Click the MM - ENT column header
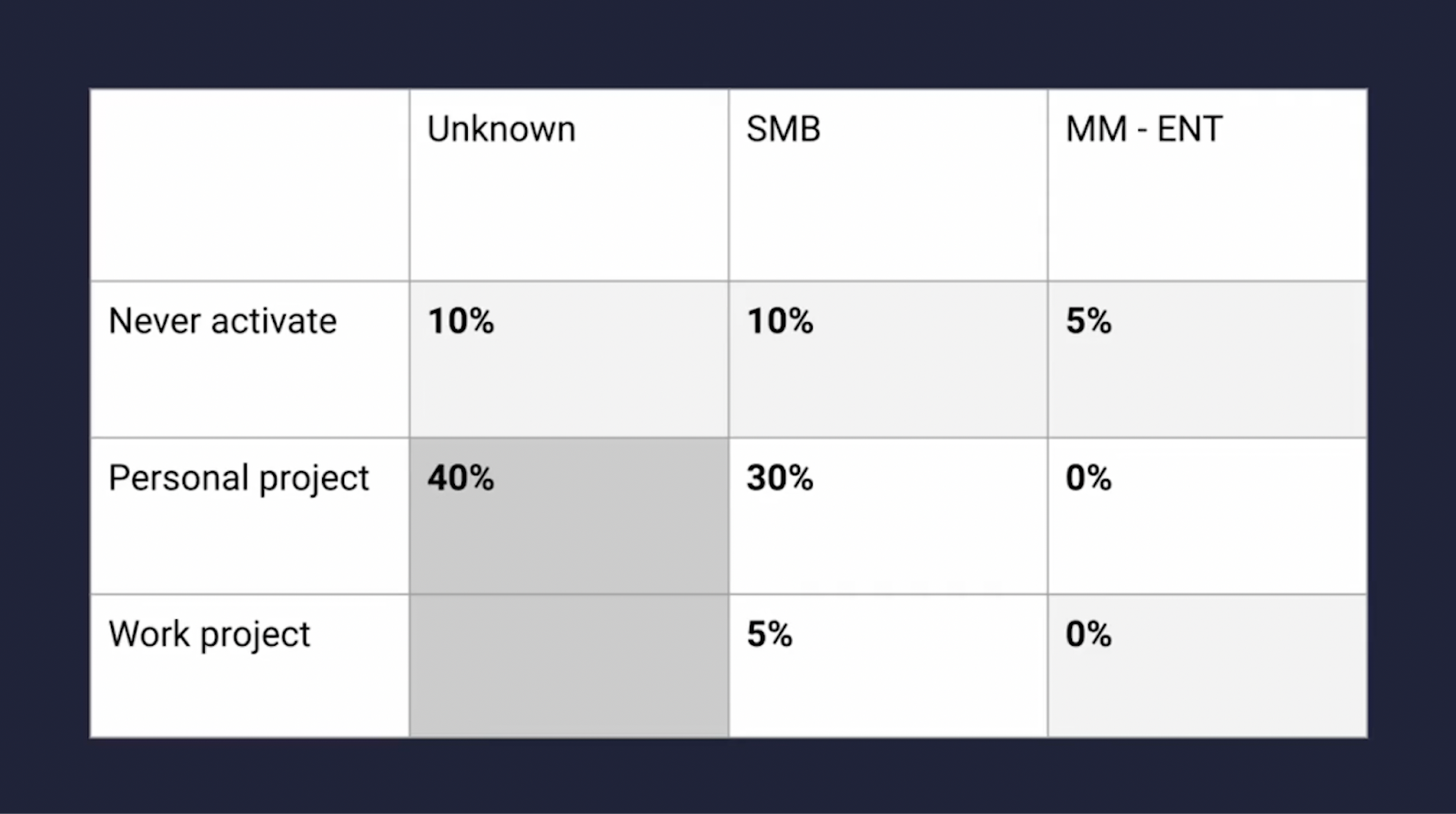1456x814 pixels. [x=1144, y=130]
